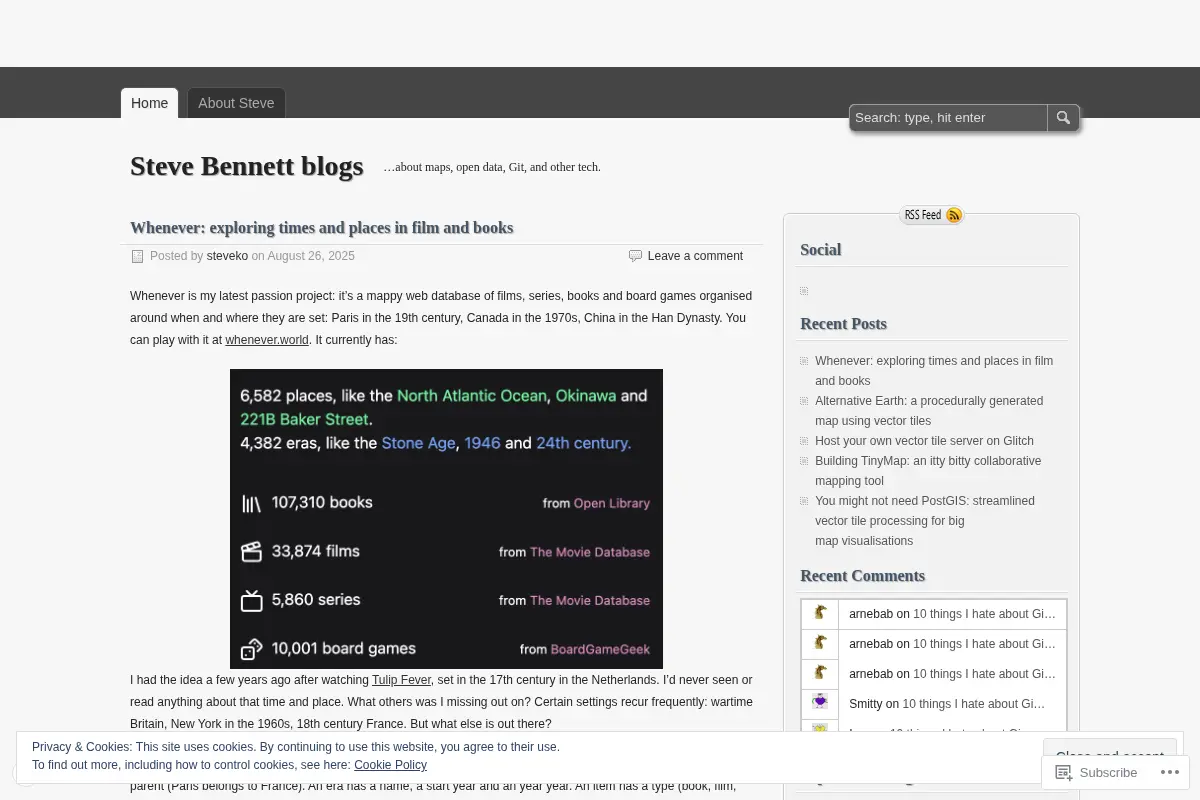This screenshot has width=1200, height=800.
Task: Click the social icon under Social heading
Action: pyautogui.click(x=804, y=291)
